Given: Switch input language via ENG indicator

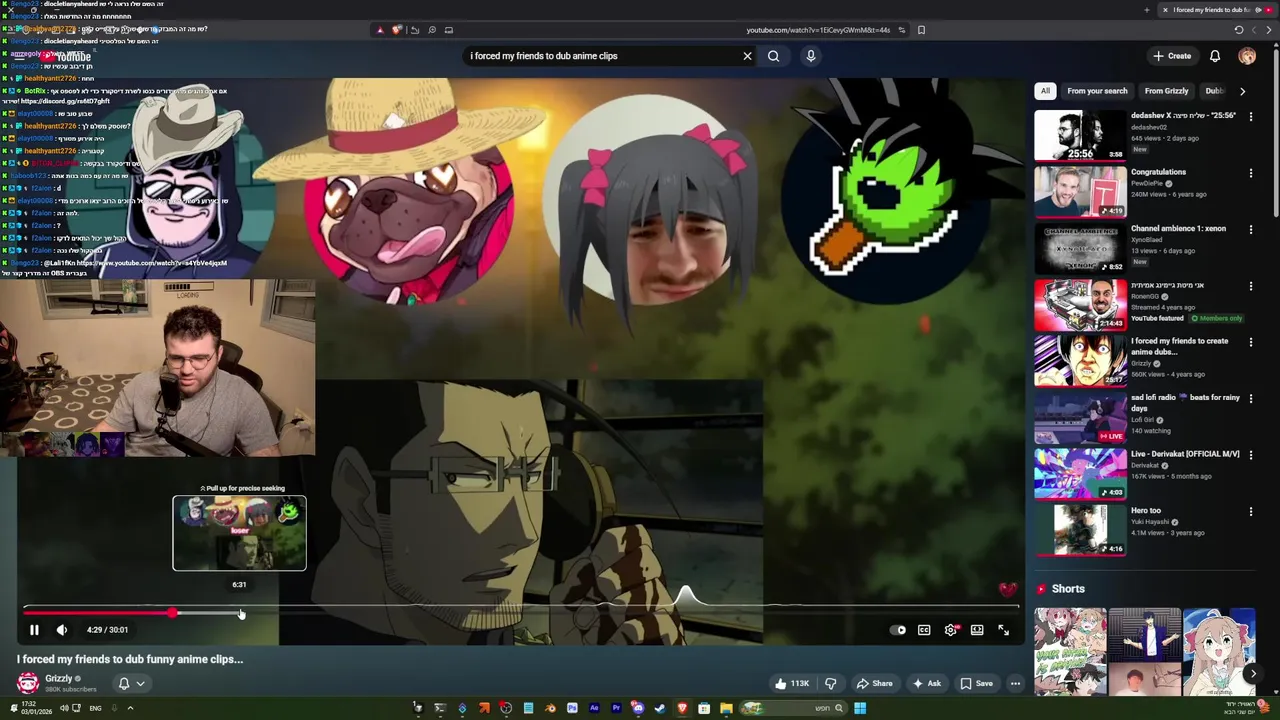Looking at the screenshot, I should (95, 708).
